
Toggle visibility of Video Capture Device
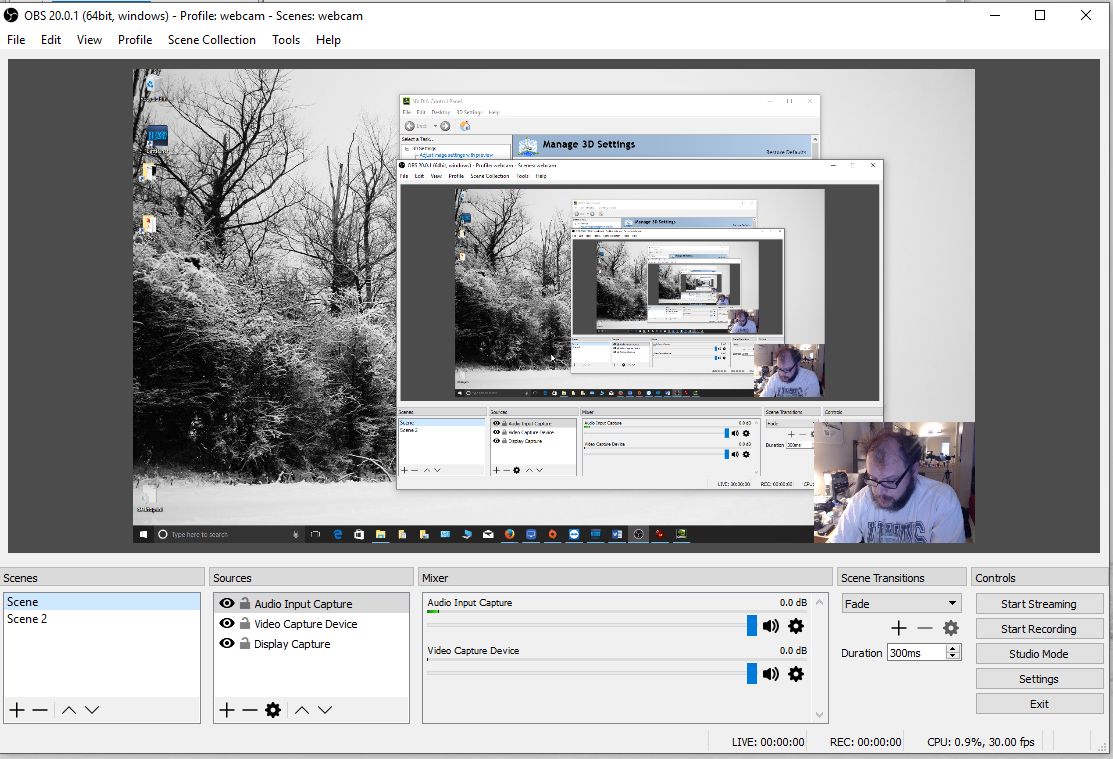click(x=227, y=624)
